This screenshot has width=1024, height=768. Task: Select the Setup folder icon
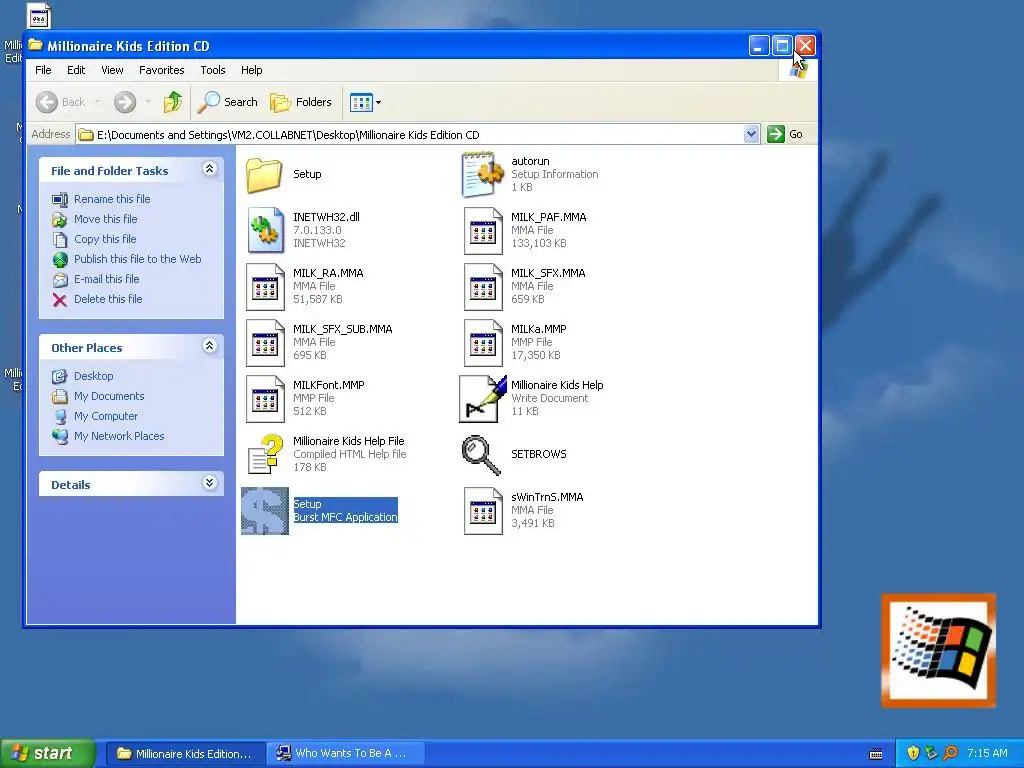coord(264,174)
